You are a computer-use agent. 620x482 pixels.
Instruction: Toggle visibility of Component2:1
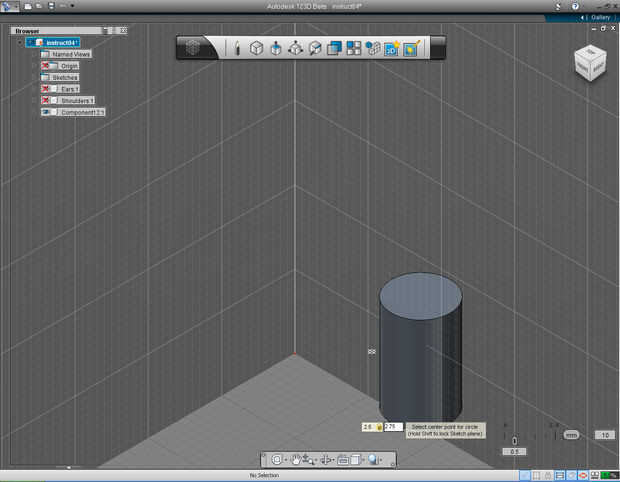pos(45,112)
